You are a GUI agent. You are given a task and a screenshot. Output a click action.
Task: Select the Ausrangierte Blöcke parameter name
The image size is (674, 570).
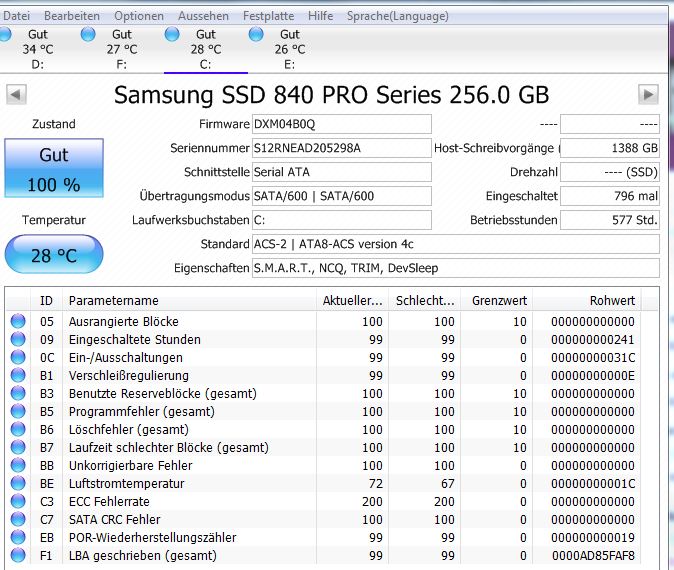pyautogui.click(x=123, y=322)
